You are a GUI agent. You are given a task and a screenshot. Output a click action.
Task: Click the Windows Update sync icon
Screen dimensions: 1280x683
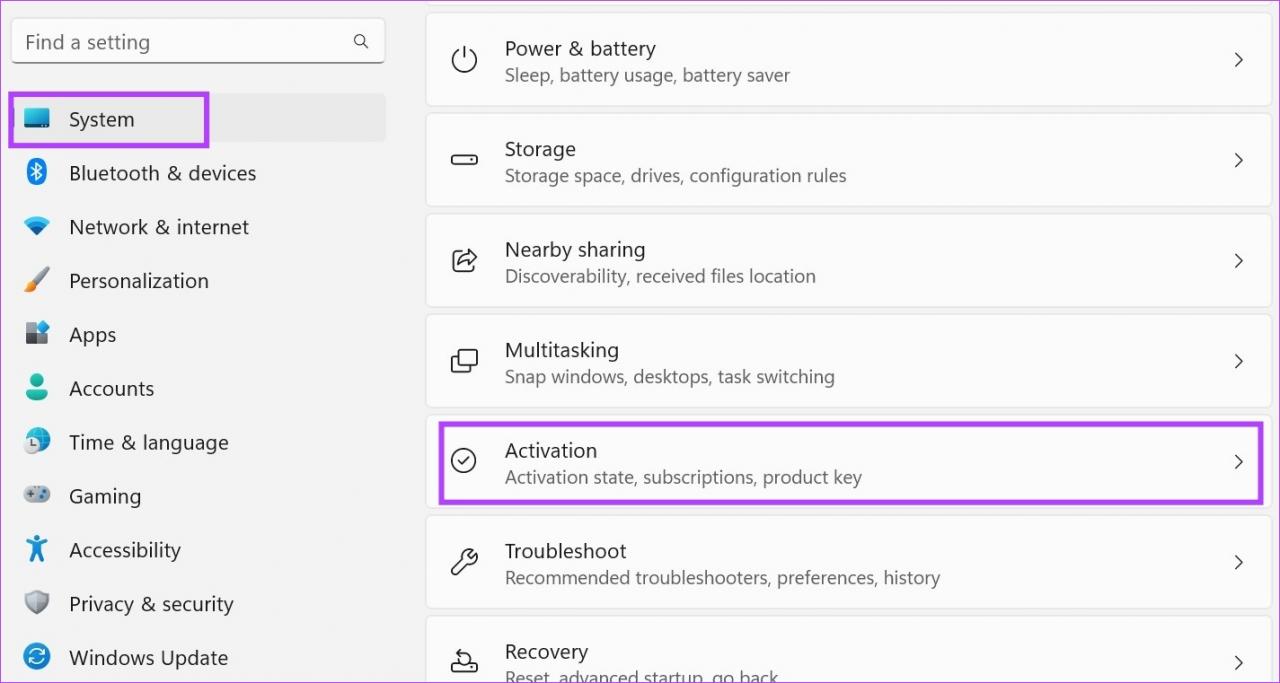[37, 658]
